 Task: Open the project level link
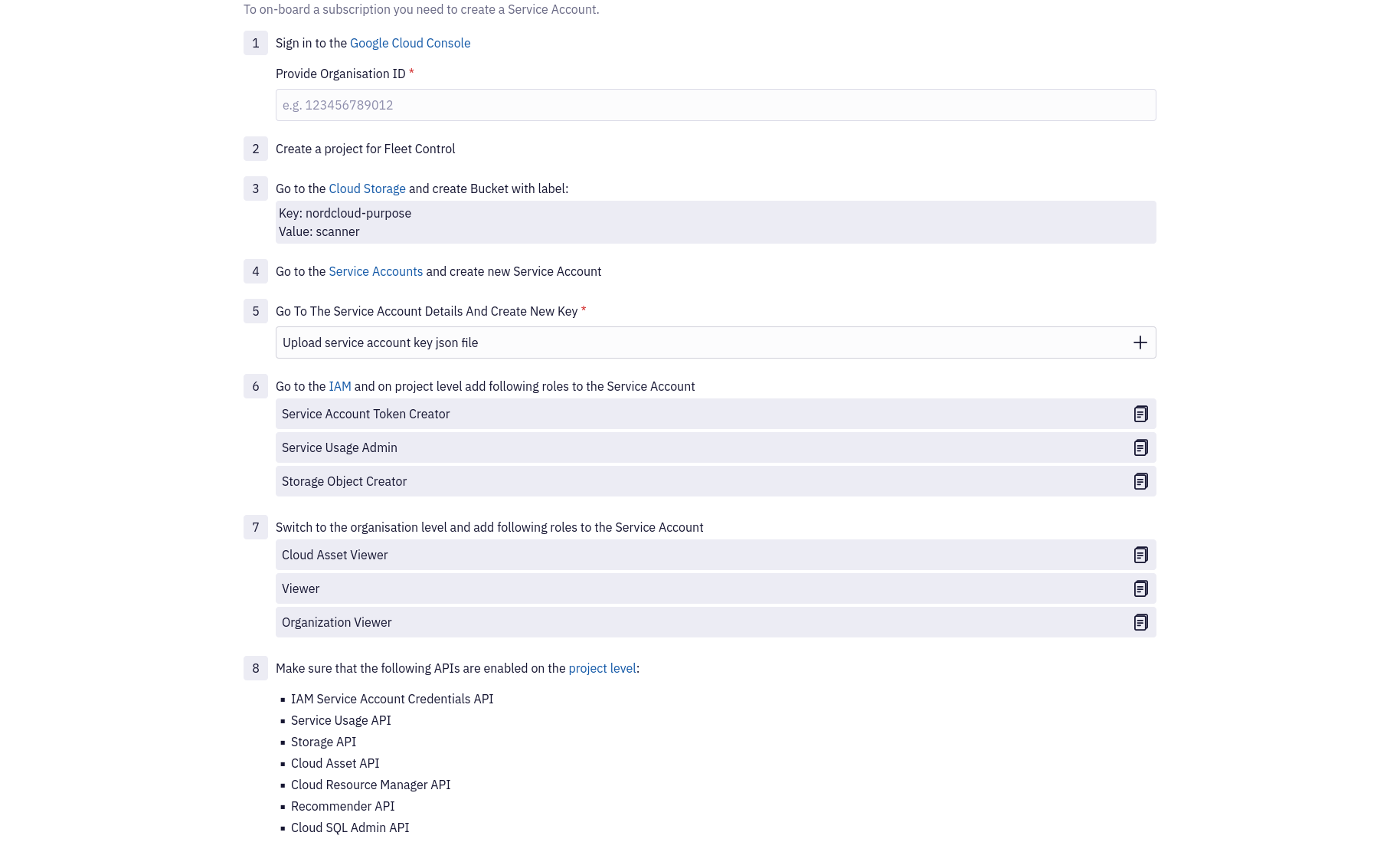(x=602, y=668)
